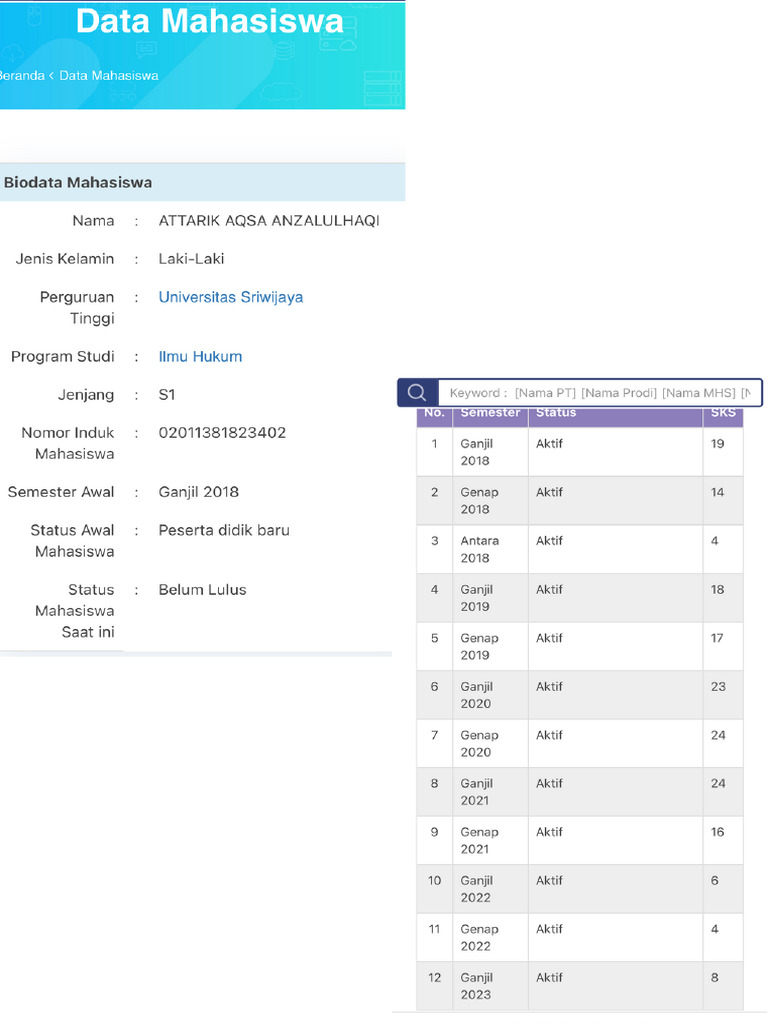
Task: Click the Belum Lulus status value
Action: [202, 590]
